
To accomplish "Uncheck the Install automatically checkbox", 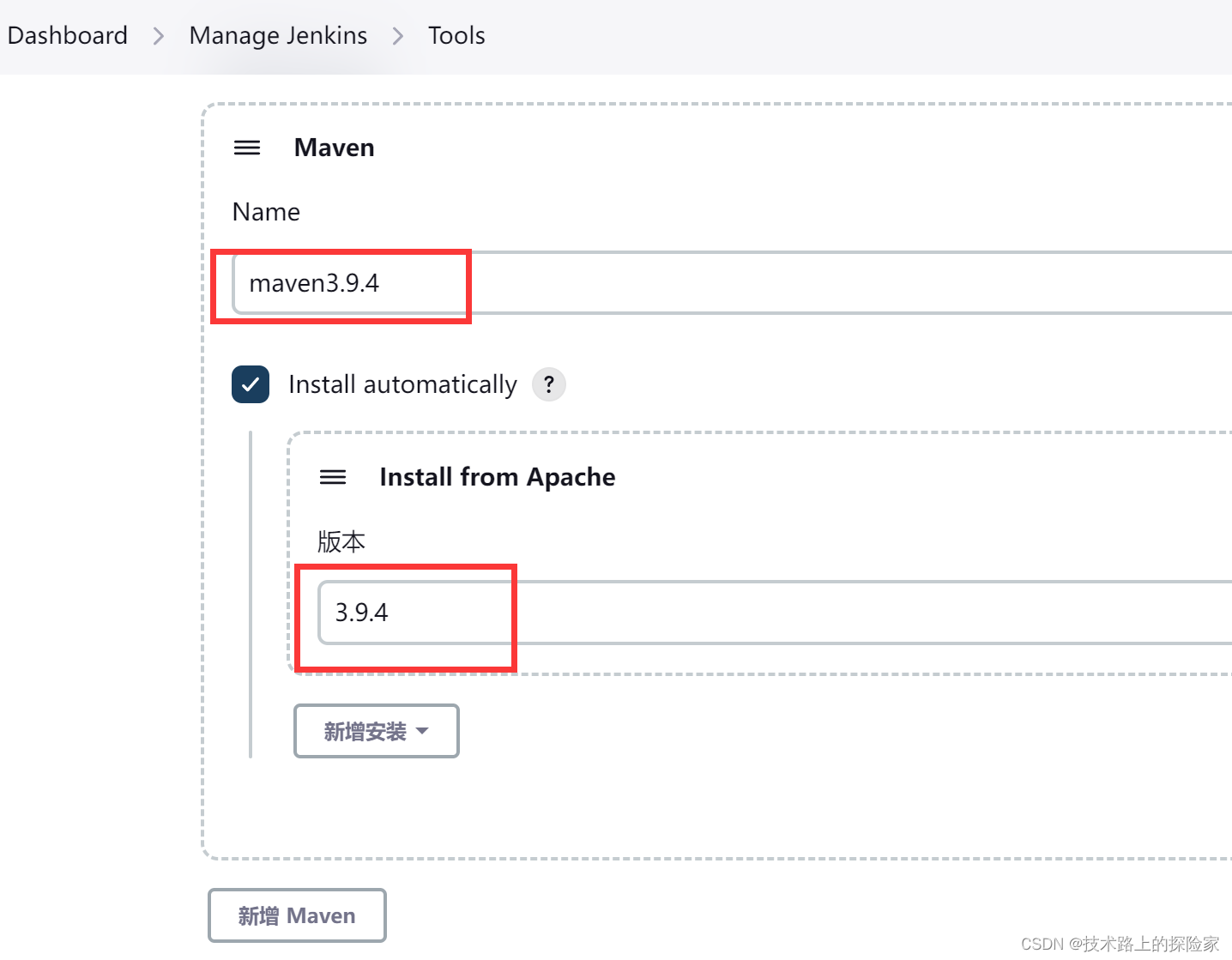I will pyautogui.click(x=251, y=384).
